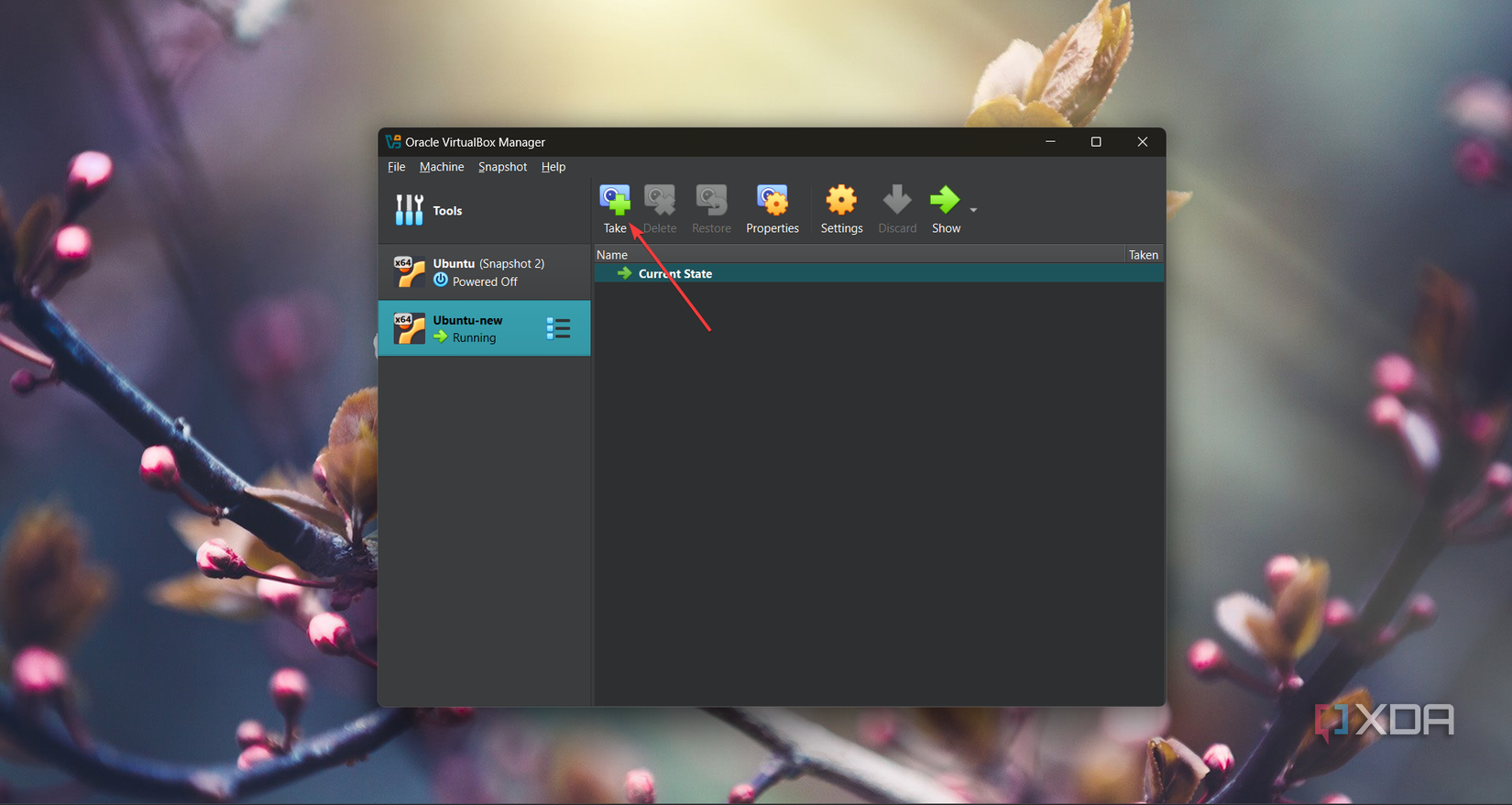
Task: Click the Restore snapshot icon
Action: tap(711, 201)
